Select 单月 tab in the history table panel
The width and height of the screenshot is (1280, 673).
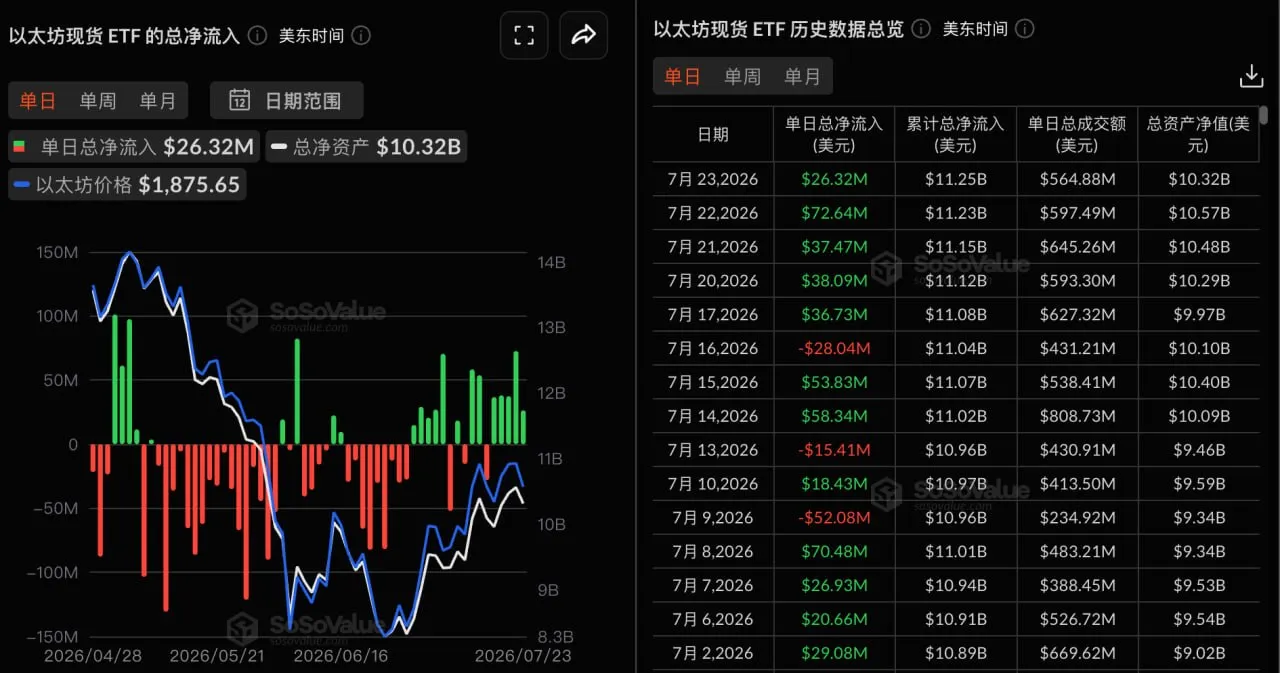click(x=802, y=77)
